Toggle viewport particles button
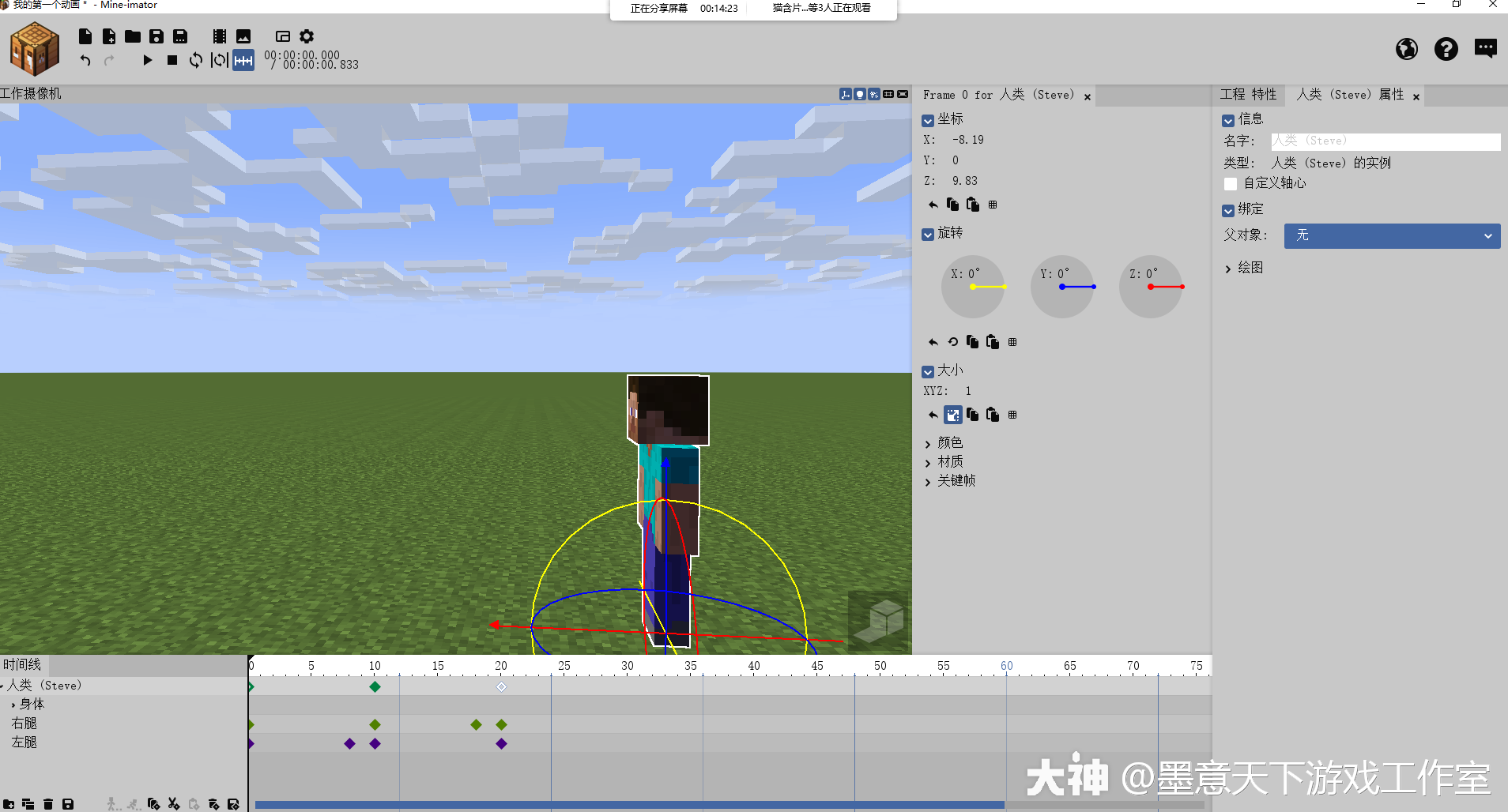Viewport: 1508px width, 812px height. tap(874, 94)
